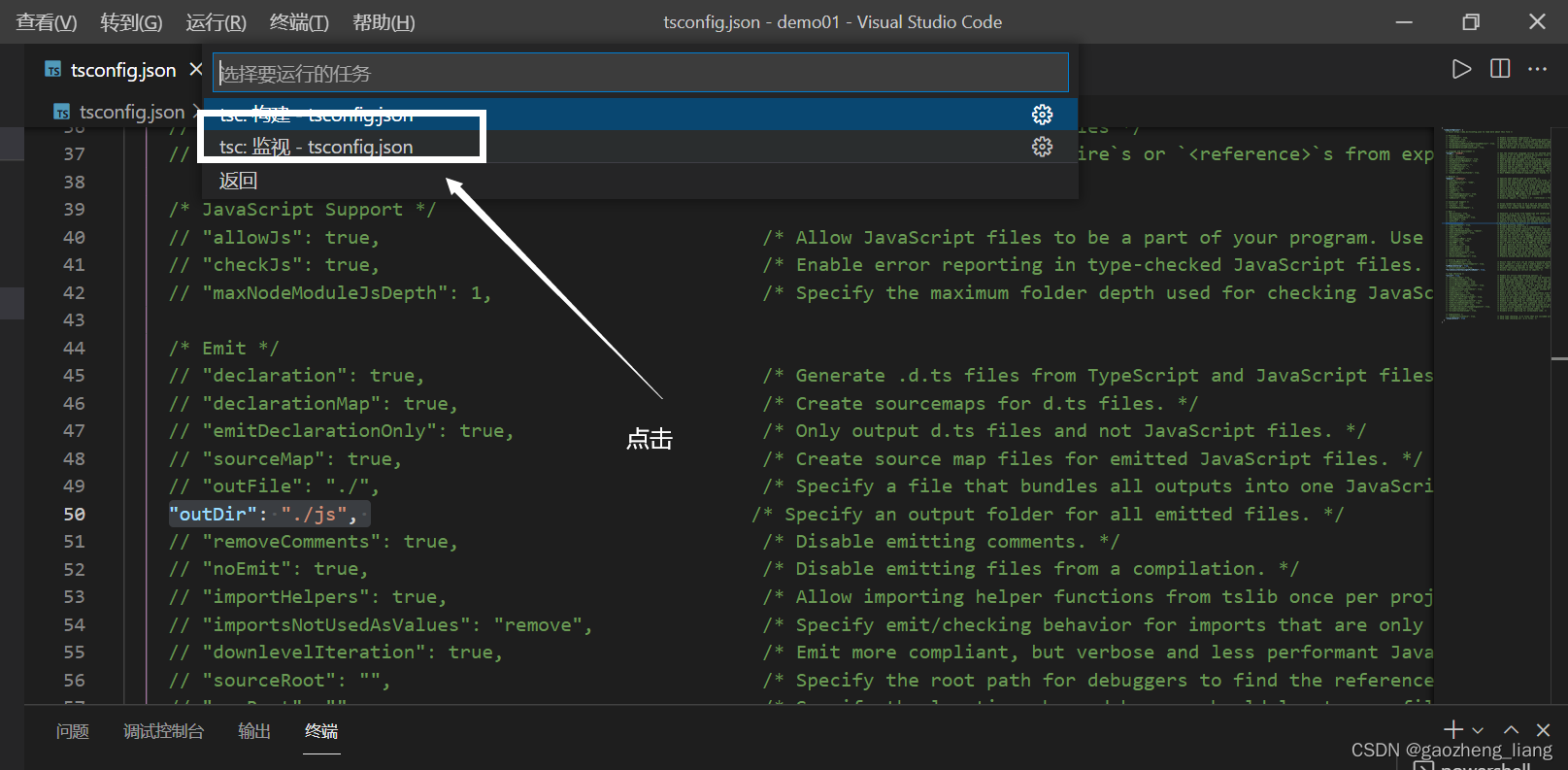Open the editor More Actions ellipsis
This screenshot has height=770, width=1568.
1538,69
